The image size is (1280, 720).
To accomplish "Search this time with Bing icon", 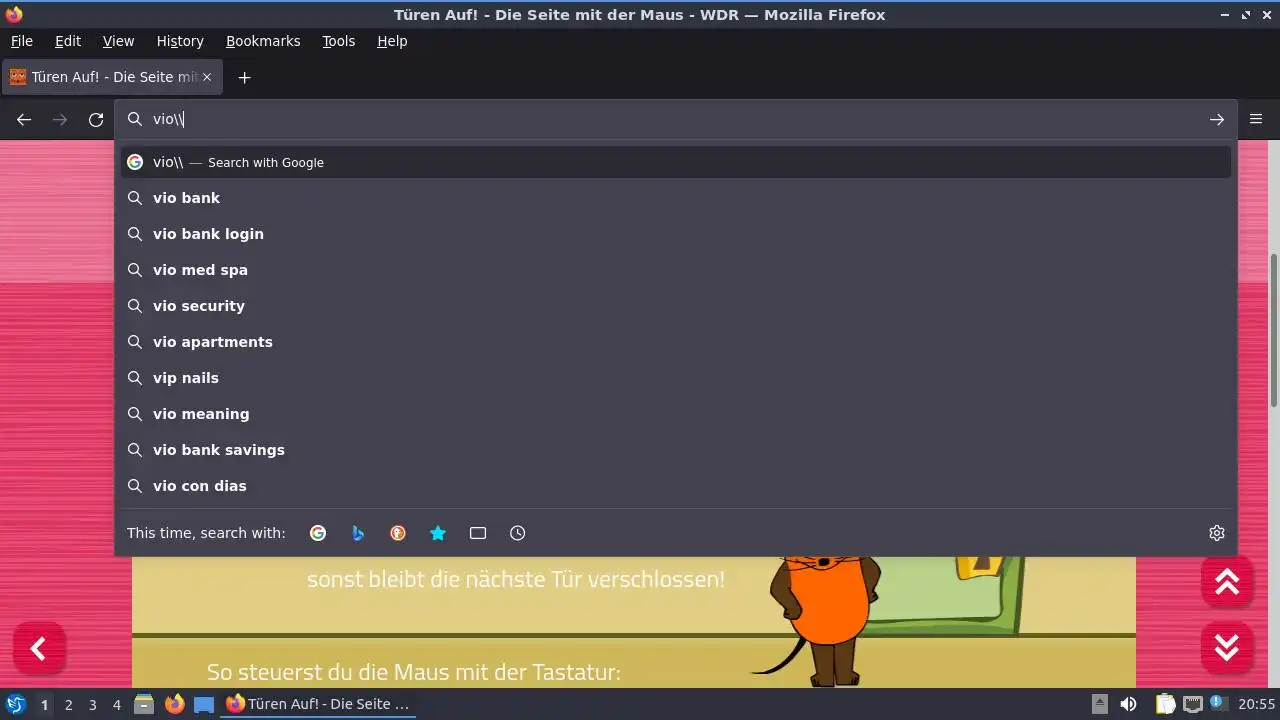I will (x=358, y=533).
